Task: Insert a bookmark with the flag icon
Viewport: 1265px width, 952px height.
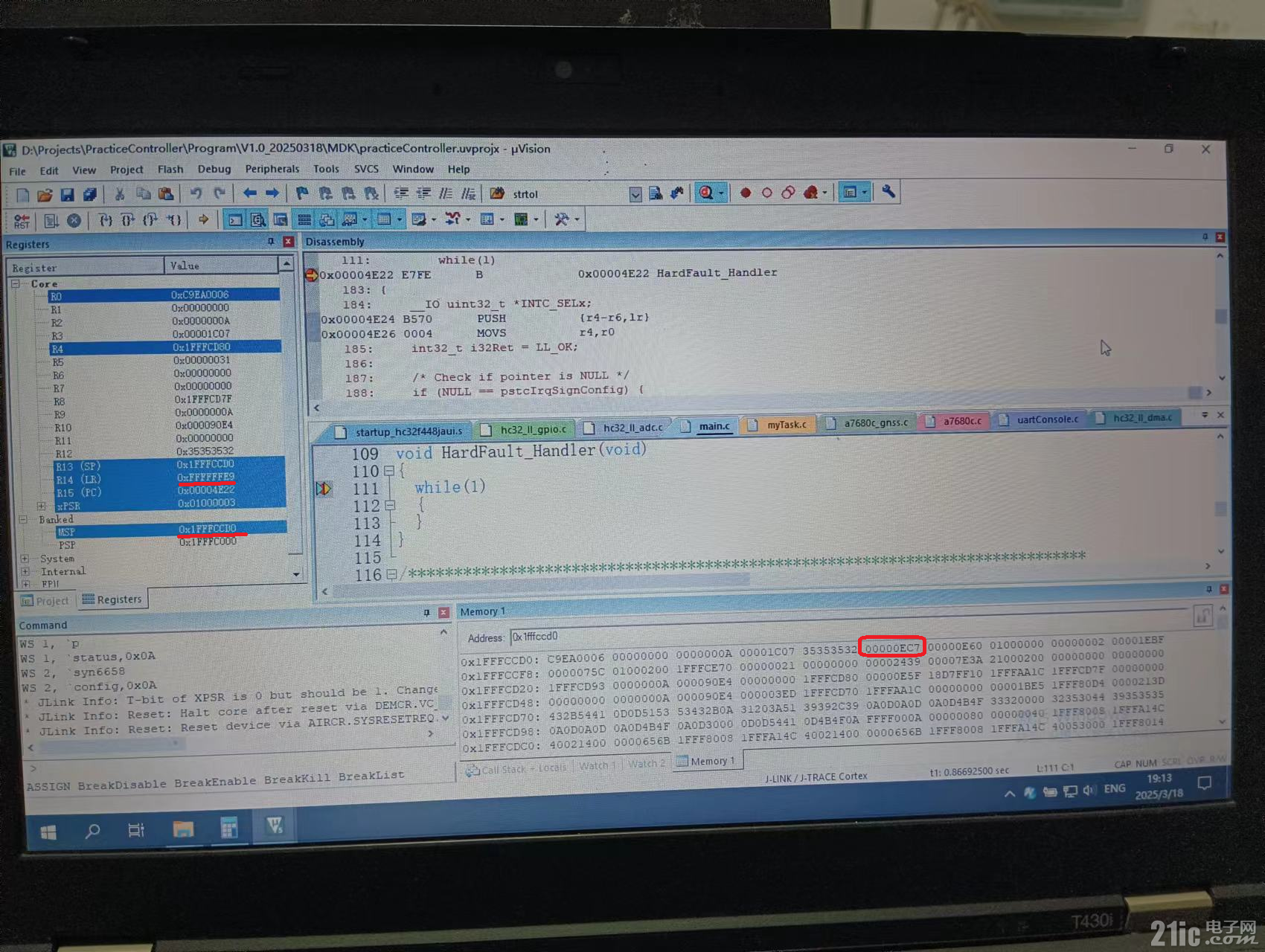Action: [x=302, y=193]
